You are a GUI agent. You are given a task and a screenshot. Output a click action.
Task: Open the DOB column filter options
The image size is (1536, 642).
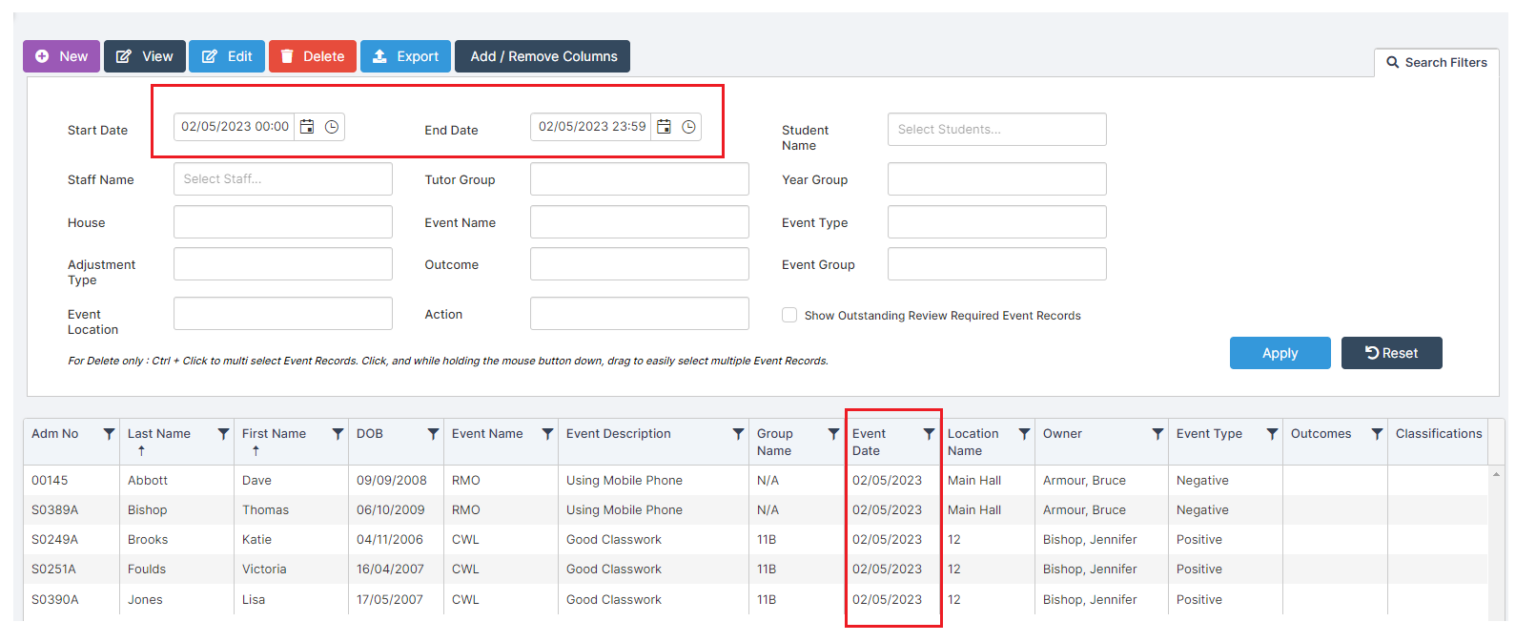[x=432, y=434]
